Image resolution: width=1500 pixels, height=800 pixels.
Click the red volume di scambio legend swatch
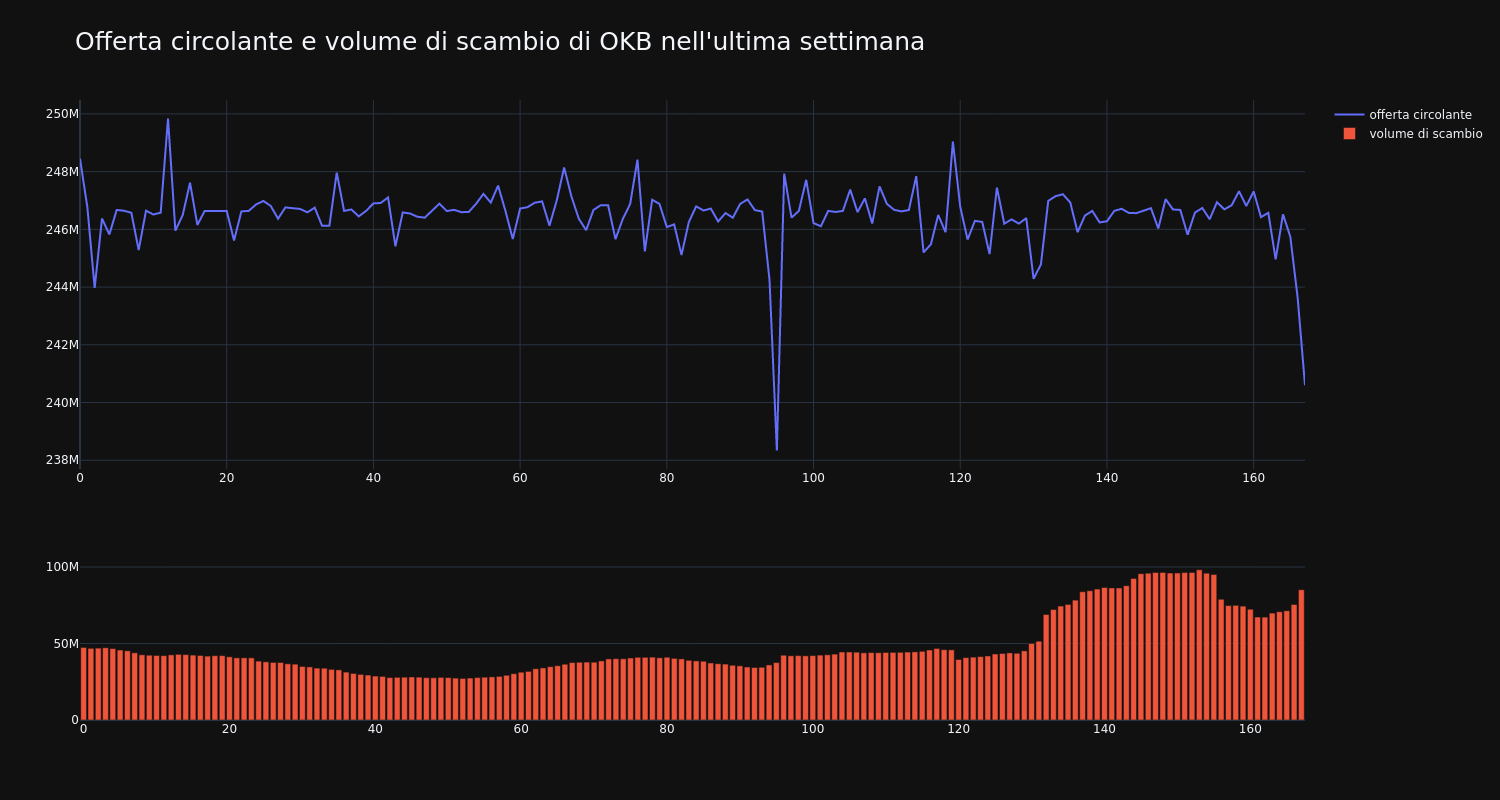coord(1349,134)
